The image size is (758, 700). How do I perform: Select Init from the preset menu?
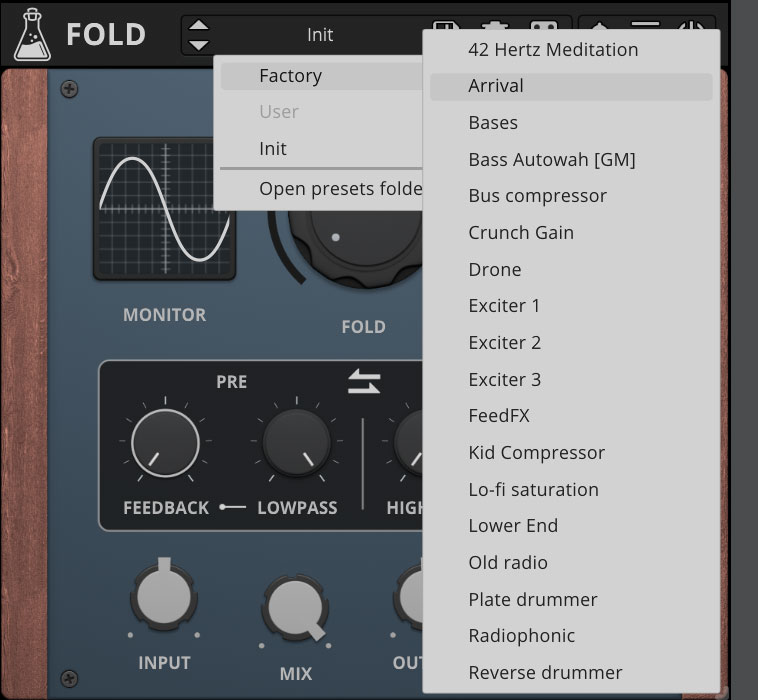point(273,149)
